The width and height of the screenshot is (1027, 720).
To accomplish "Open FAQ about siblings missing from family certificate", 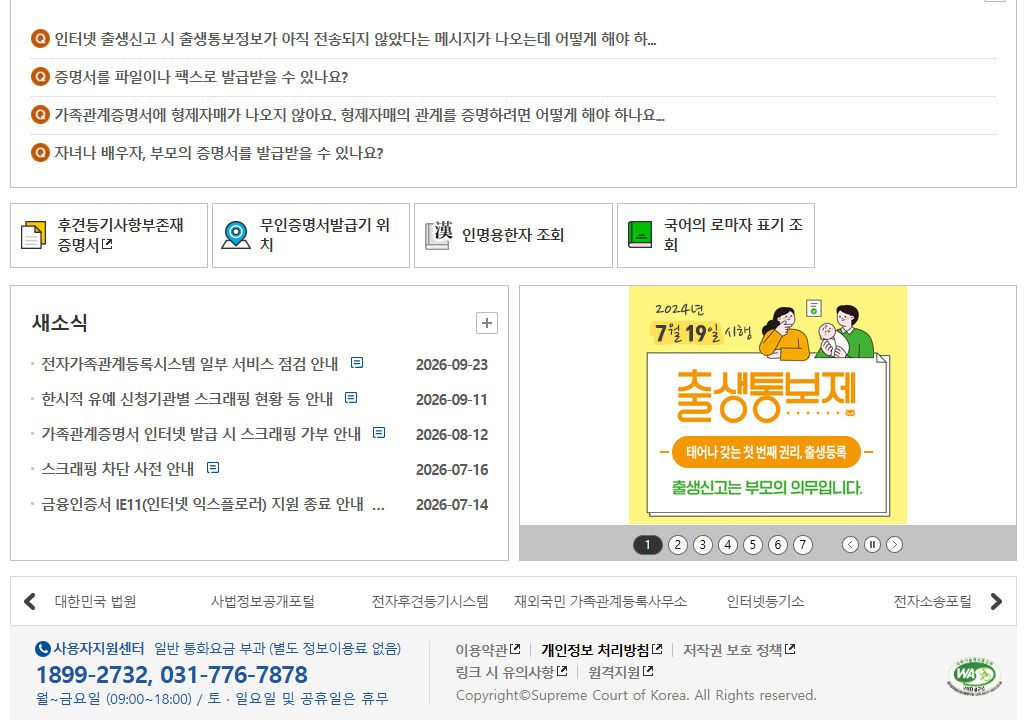I will click(359, 115).
